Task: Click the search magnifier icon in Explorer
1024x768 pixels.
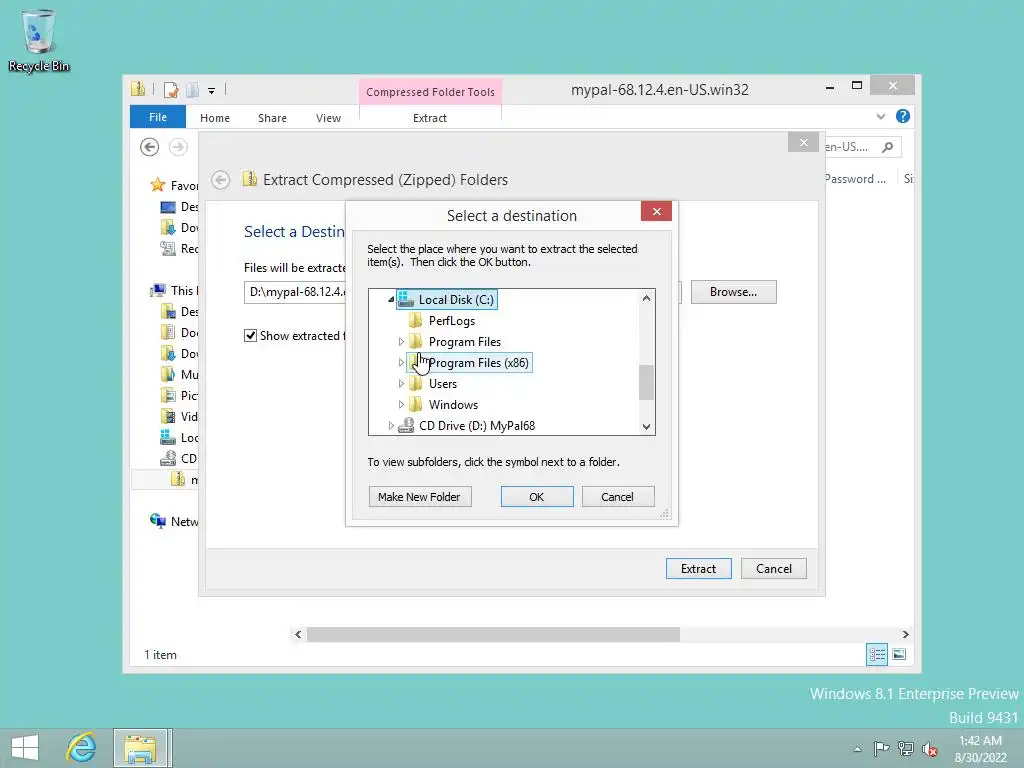Action: click(x=887, y=147)
